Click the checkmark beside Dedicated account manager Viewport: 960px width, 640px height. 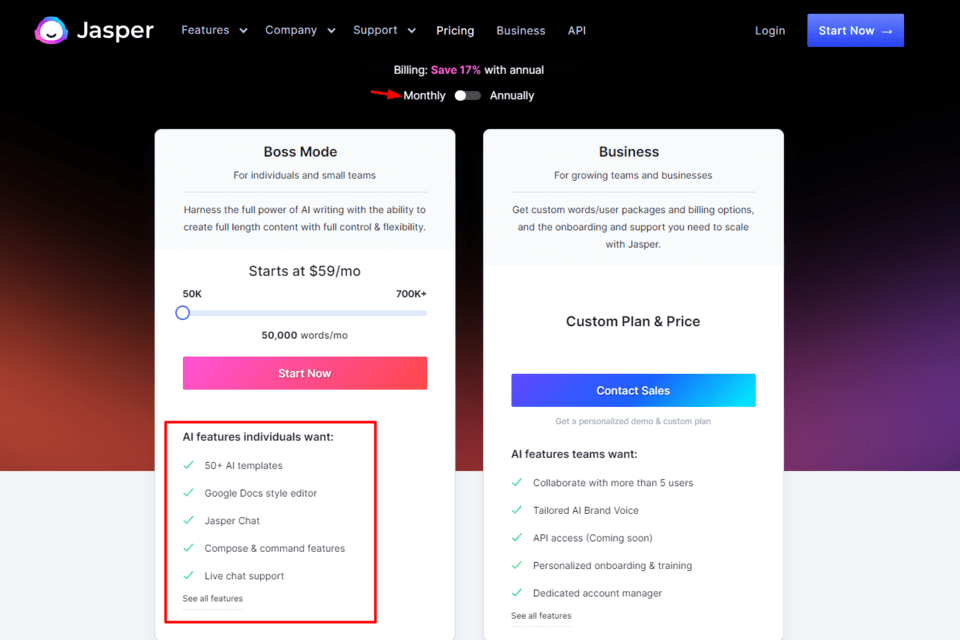click(518, 593)
